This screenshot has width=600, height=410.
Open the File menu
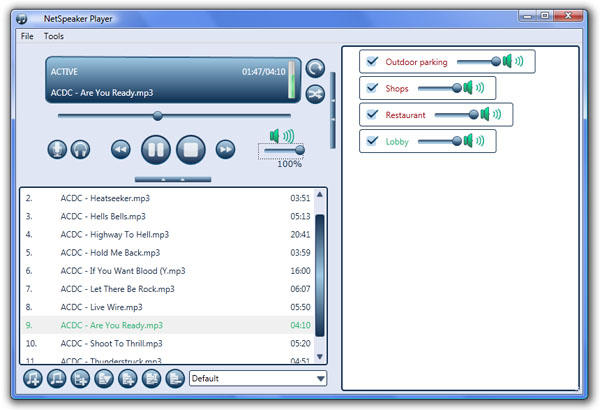click(x=27, y=36)
